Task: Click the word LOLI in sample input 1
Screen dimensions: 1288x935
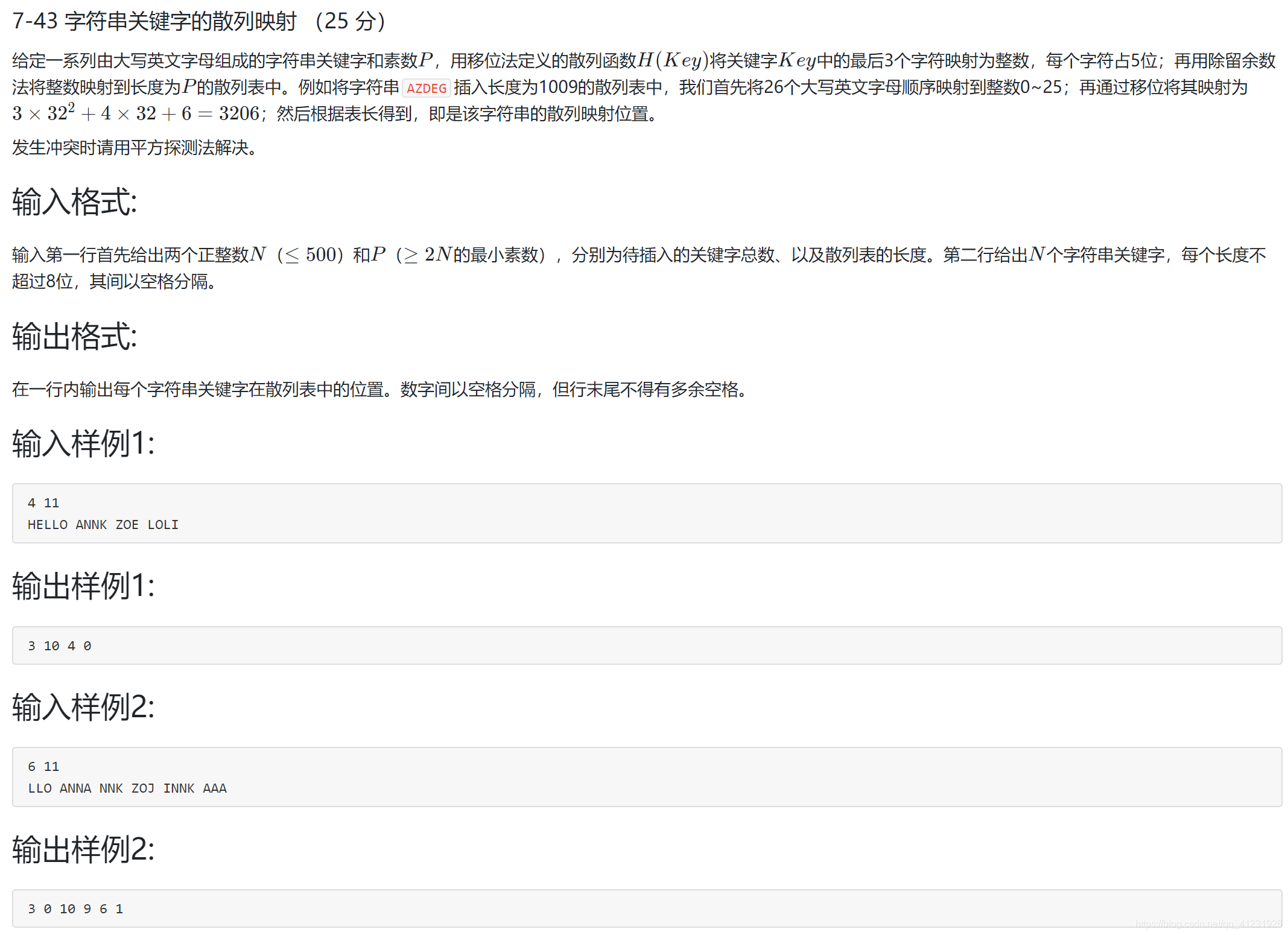Action: point(163,525)
